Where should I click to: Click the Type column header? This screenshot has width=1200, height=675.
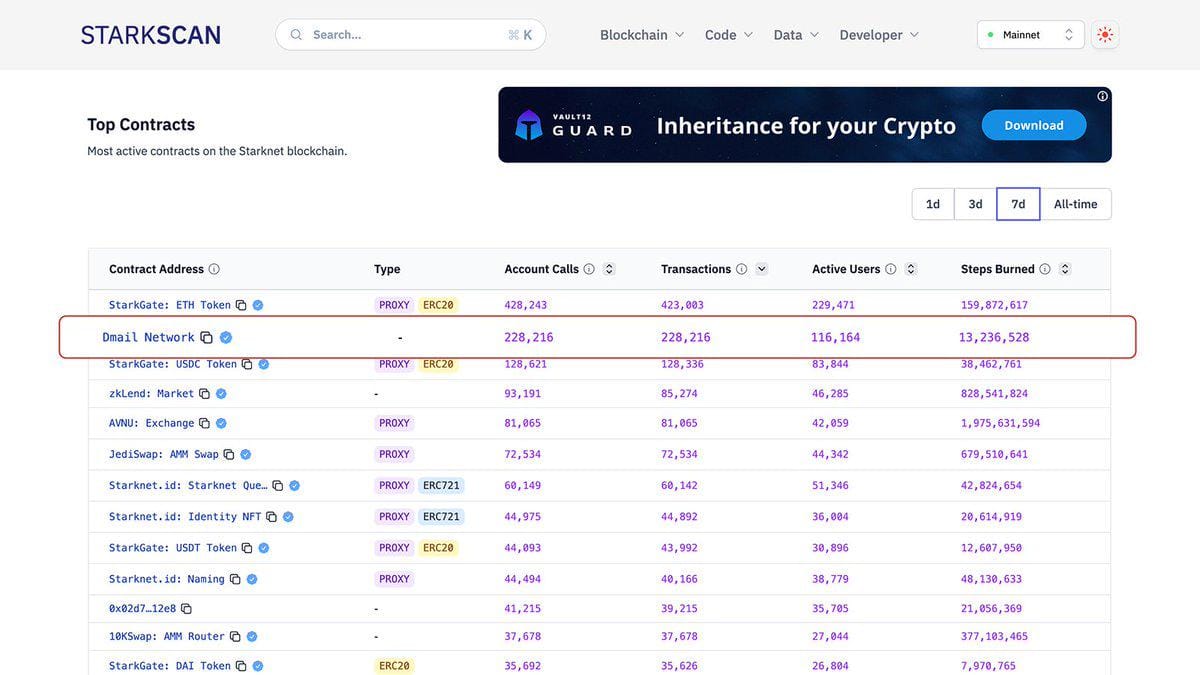[387, 269]
